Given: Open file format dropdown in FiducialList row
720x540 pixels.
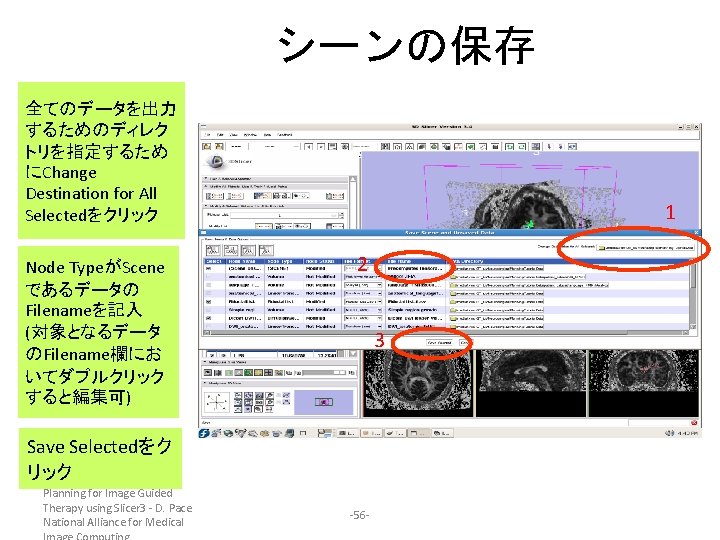Looking at the screenshot, I should pos(363,302).
